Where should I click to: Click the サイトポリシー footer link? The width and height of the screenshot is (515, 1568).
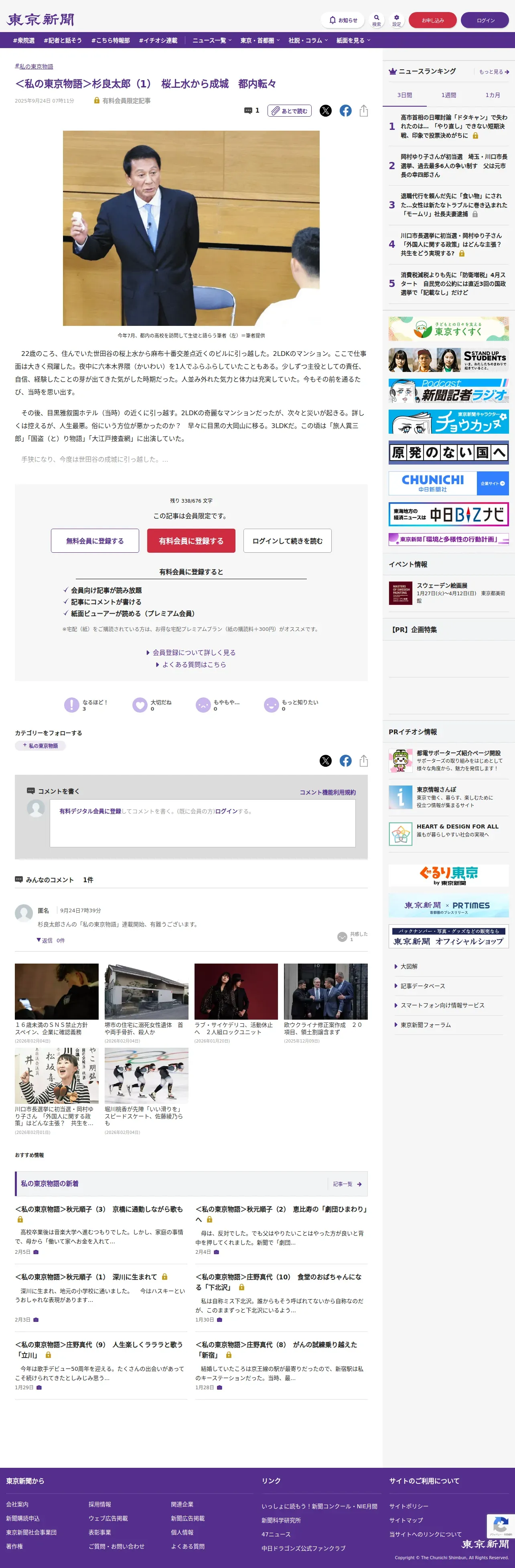[408, 1506]
